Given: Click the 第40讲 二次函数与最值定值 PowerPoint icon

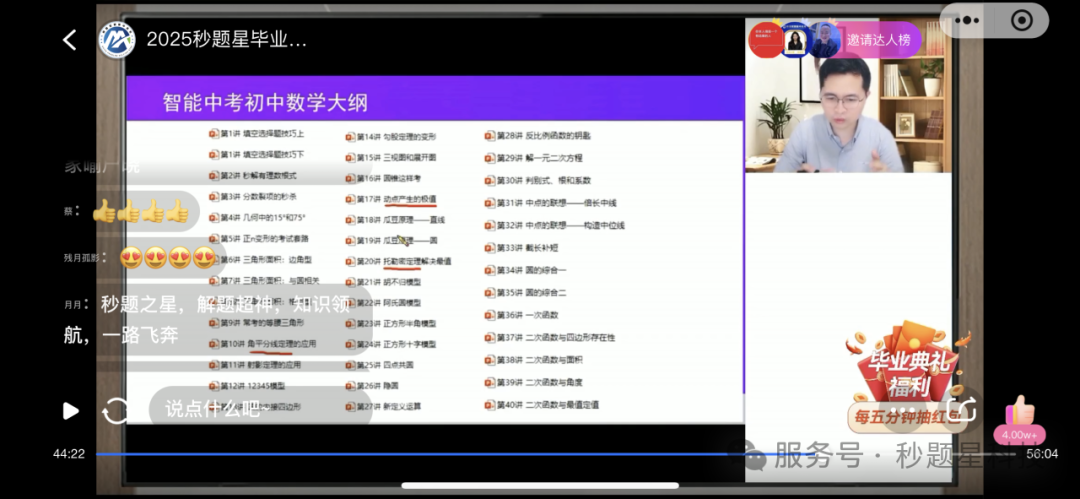Looking at the screenshot, I should coord(490,405).
